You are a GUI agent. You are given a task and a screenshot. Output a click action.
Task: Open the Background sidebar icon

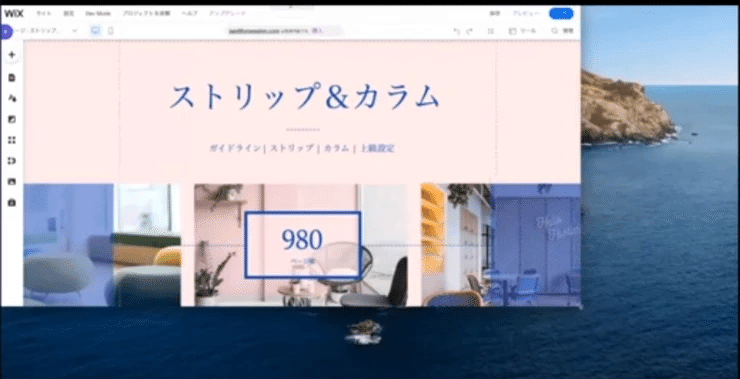tap(12, 119)
